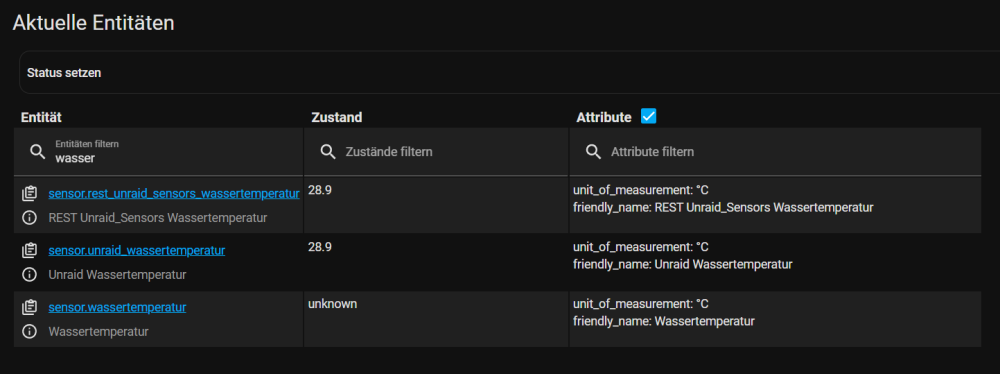Uncheck the Attribute column checkbox
The height and width of the screenshot is (374, 1000).
(649, 116)
